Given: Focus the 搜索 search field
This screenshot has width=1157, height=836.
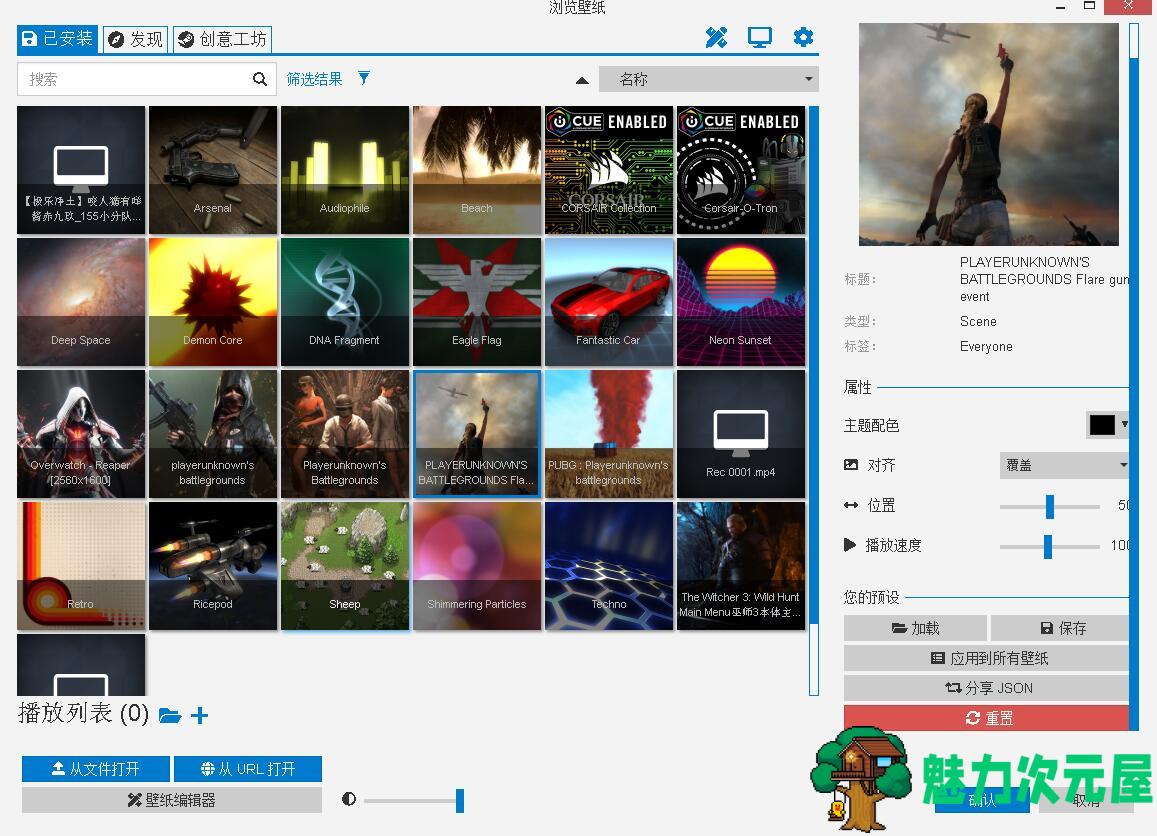Looking at the screenshot, I should coord(145,79).
